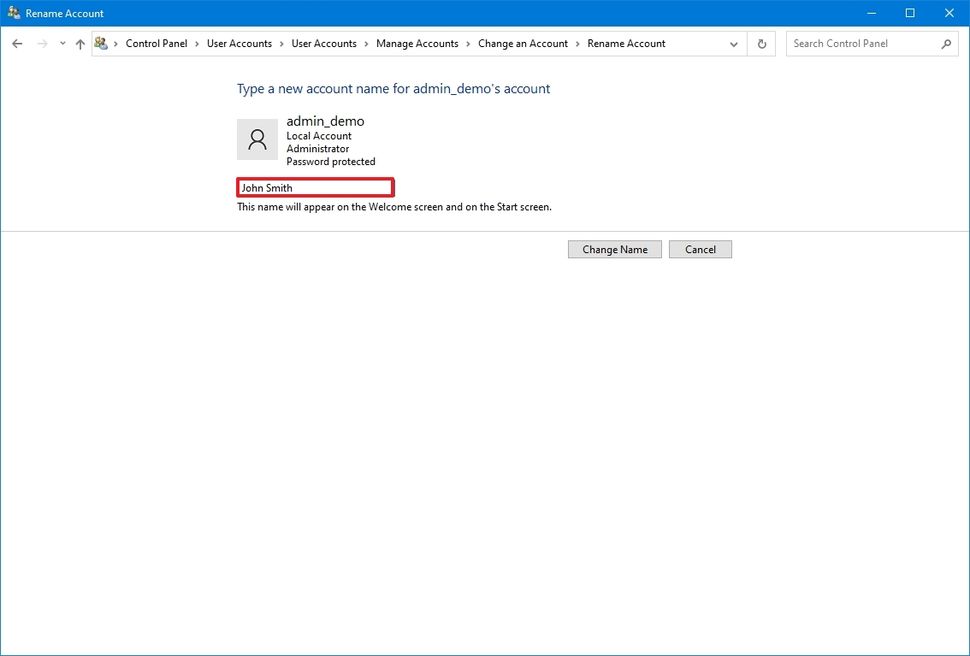Navigate to Control Panel via breadcrumb
Screen dimensions: 970x656
coord(155,43)
